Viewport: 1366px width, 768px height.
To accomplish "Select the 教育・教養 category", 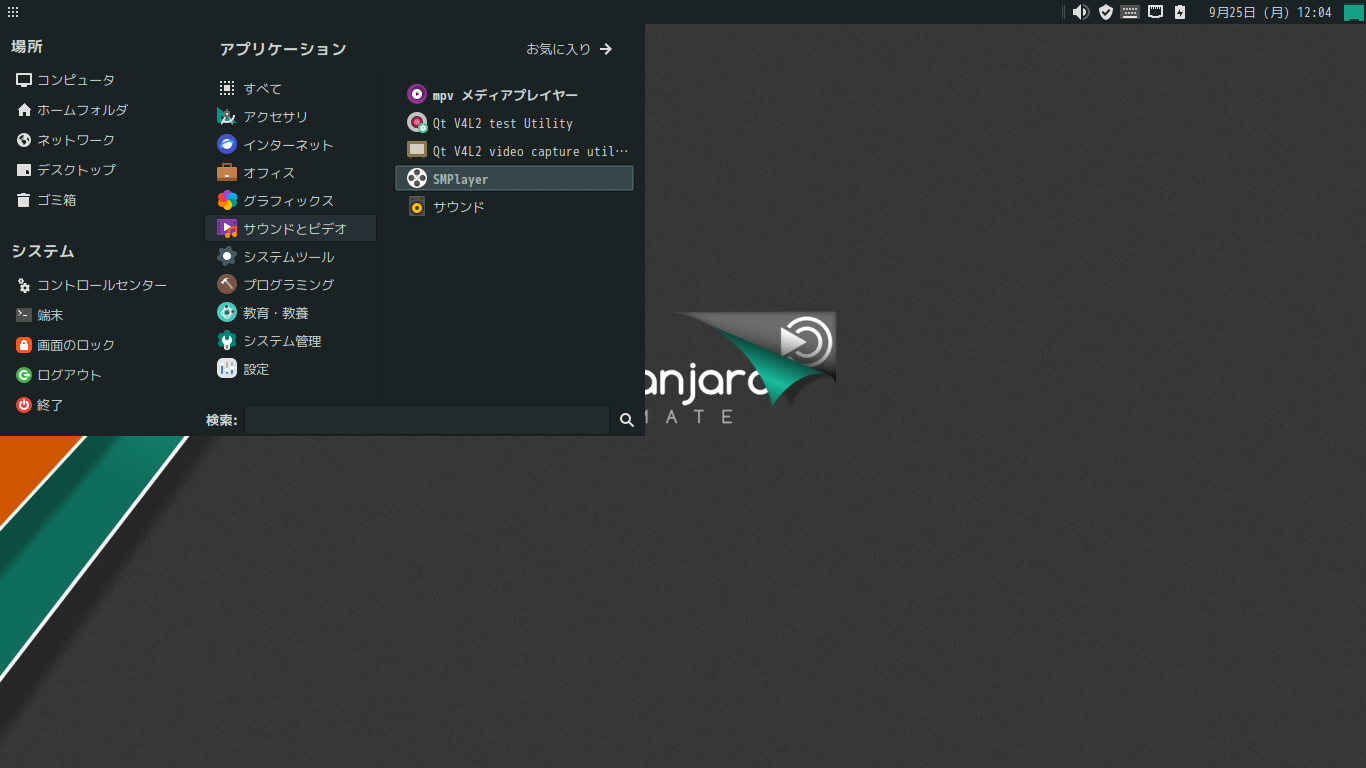I will tap(290, 312).
